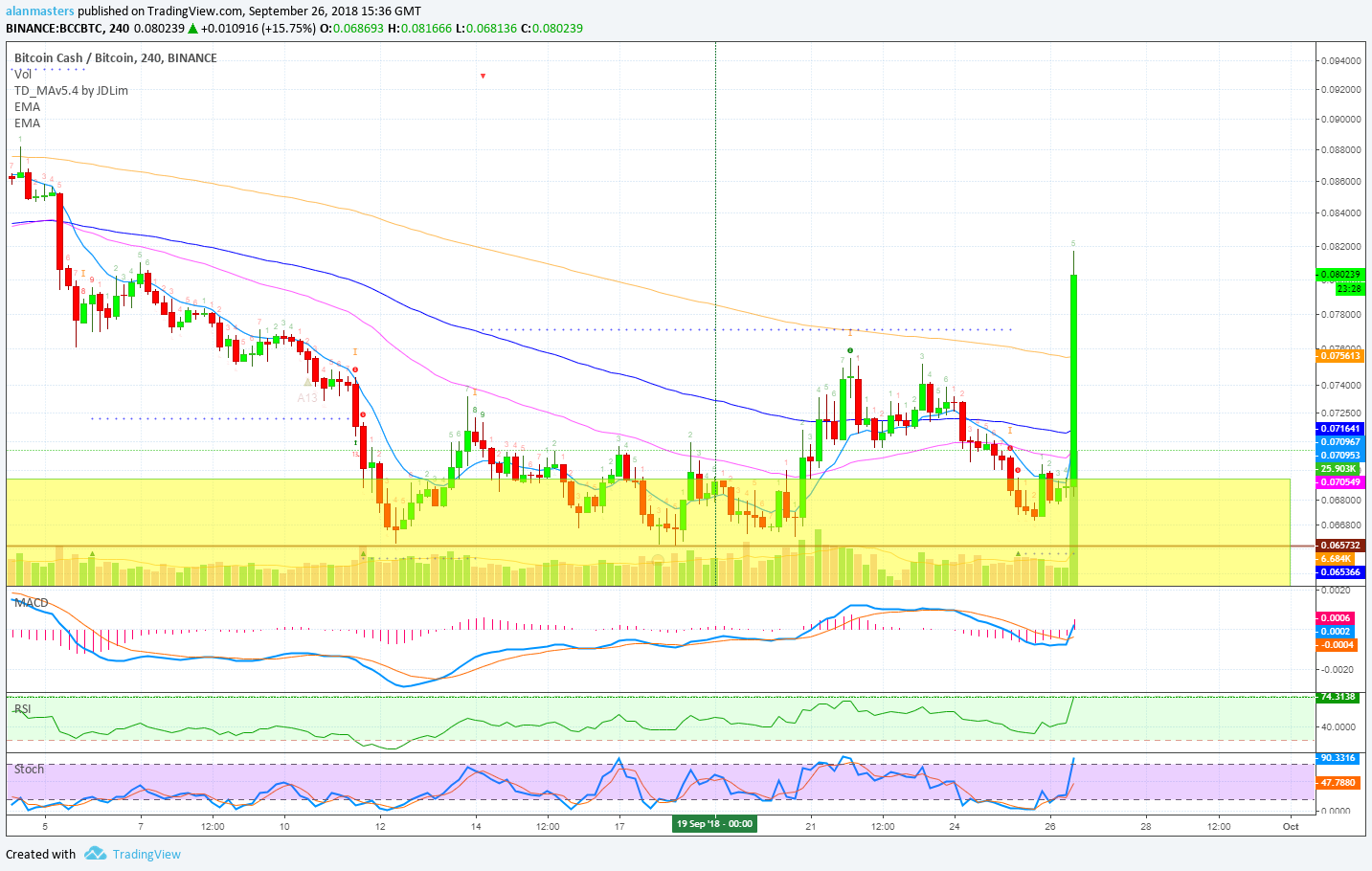Screen dimensions: 1372x871
Task: Click the red down-triangle marker near chart top
Action: tap(483, 76)
